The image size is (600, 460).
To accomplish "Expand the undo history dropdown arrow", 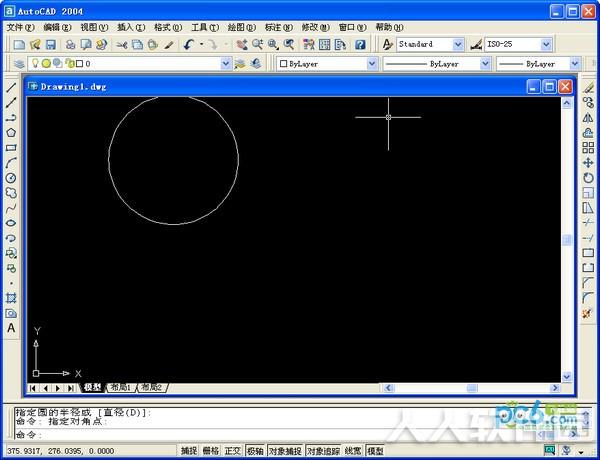I will [x=202, y=44].
